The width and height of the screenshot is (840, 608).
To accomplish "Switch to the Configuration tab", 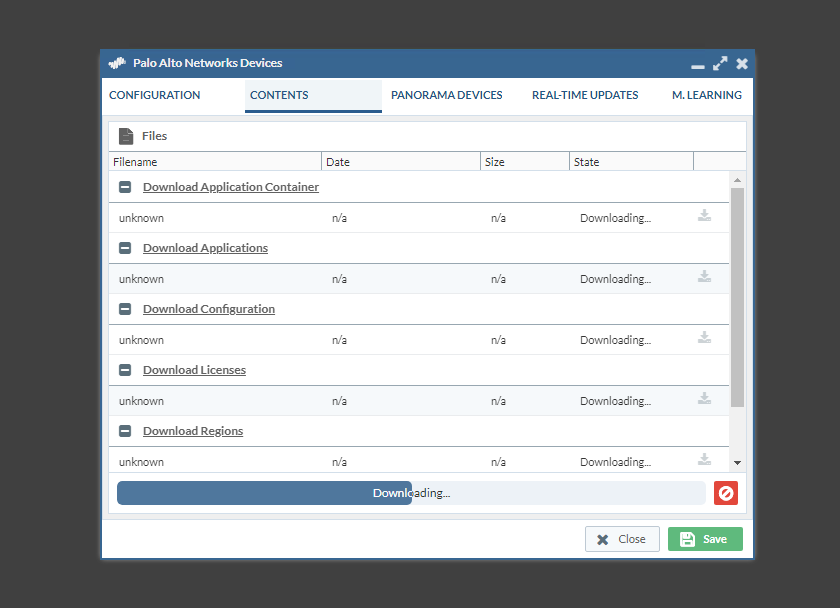I will click(155, 96).
